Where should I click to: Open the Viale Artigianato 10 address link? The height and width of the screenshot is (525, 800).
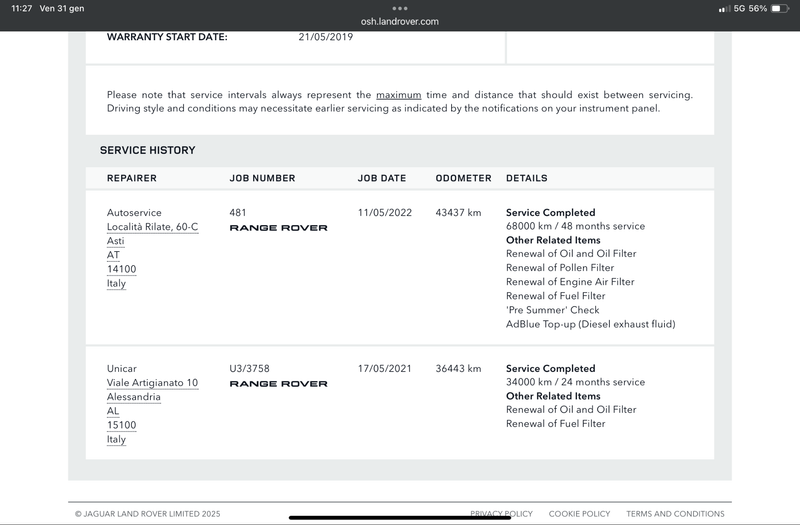click(152, 383)
